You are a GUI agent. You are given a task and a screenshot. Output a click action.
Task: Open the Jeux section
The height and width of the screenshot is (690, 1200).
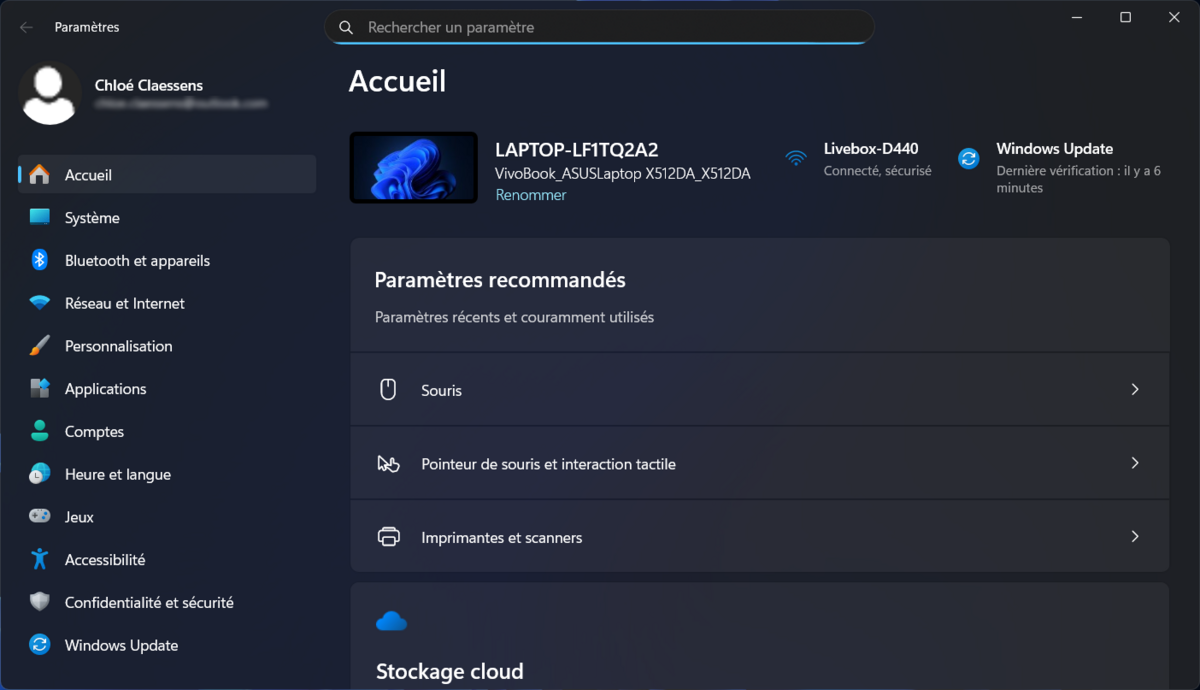pos(167,517)
